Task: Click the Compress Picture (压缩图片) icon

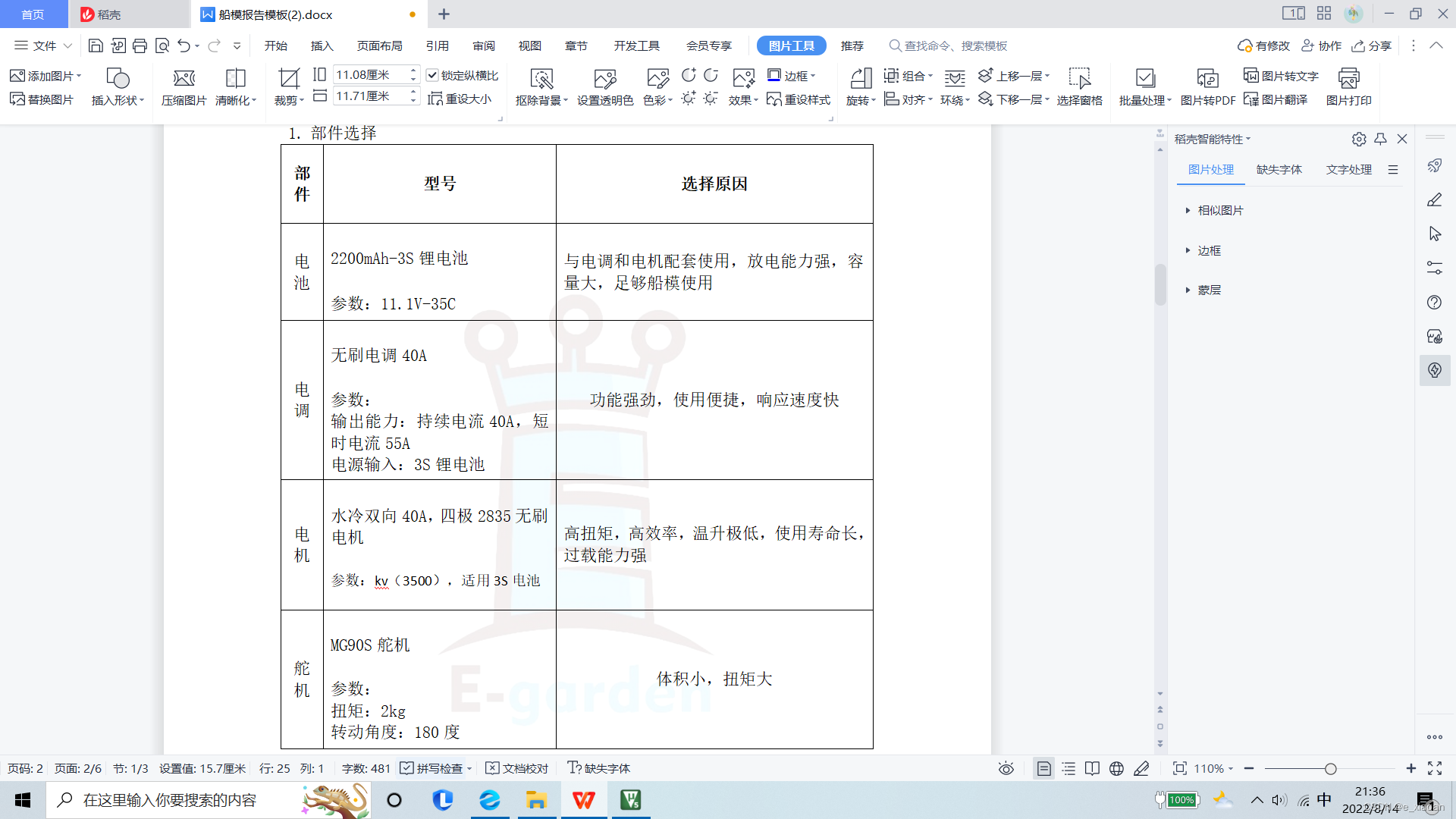Action: click(184, 79)
